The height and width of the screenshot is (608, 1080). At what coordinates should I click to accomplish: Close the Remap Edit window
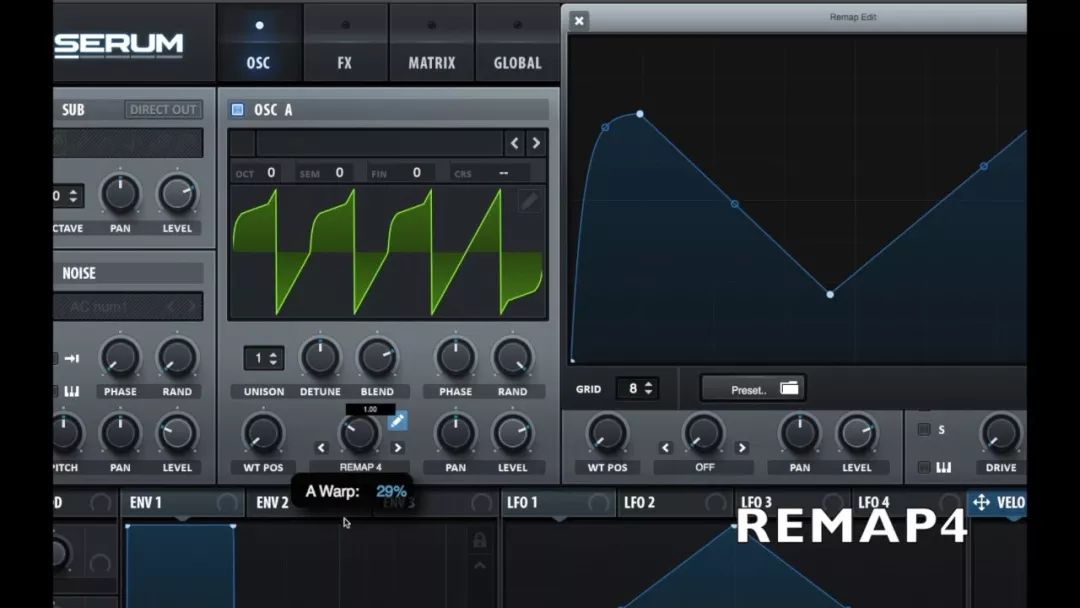click(579, 20)
